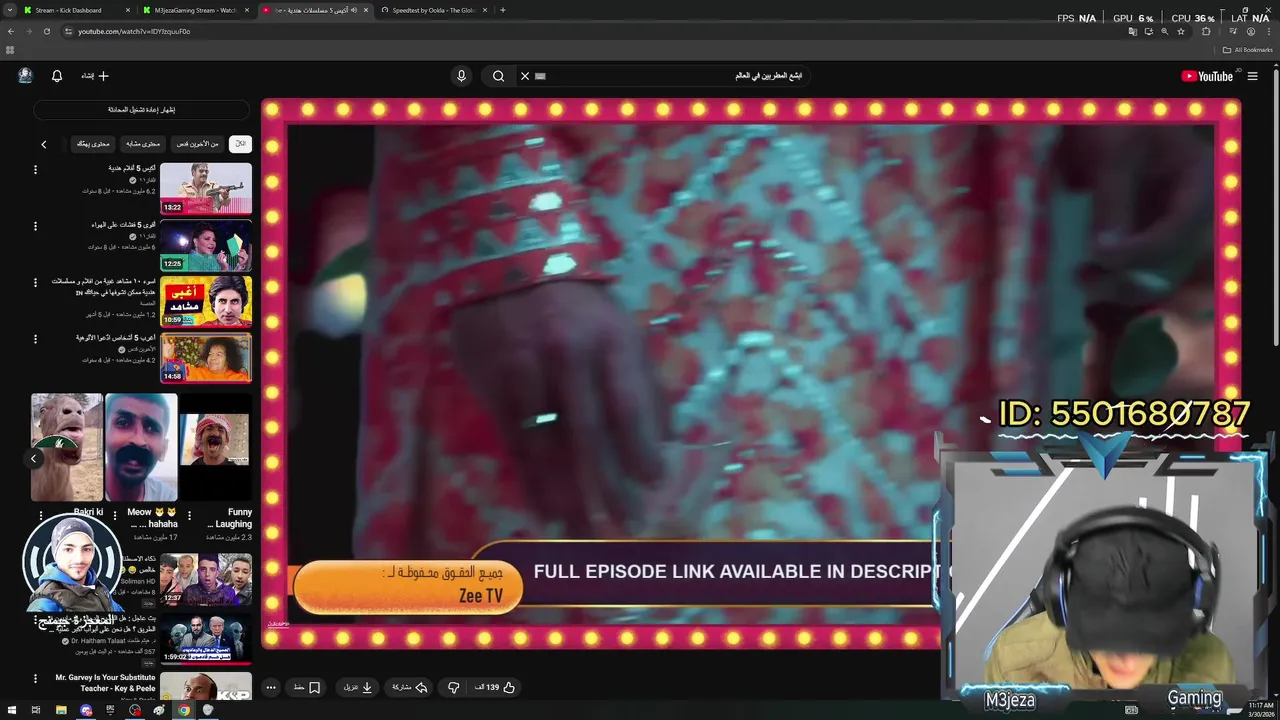The height and width of the screenshot is (720, 1280).
Task: Reload the page
Action: pyautogui.click(x=47, y=31)
